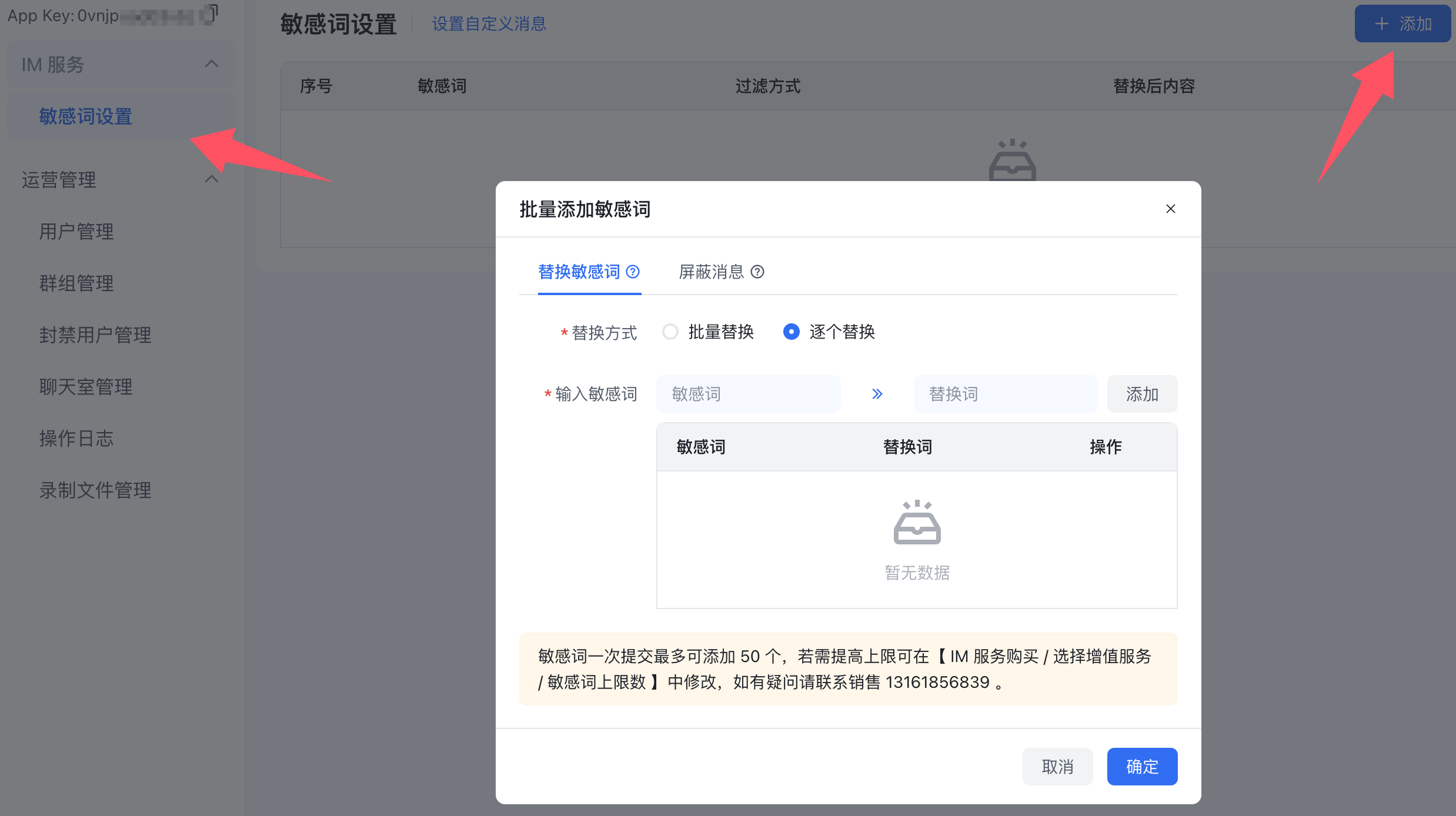The image size is (1456, 816).
Task: Select 逐个替换 radio option
Action: pyautogui.click(x=792, y=332)
